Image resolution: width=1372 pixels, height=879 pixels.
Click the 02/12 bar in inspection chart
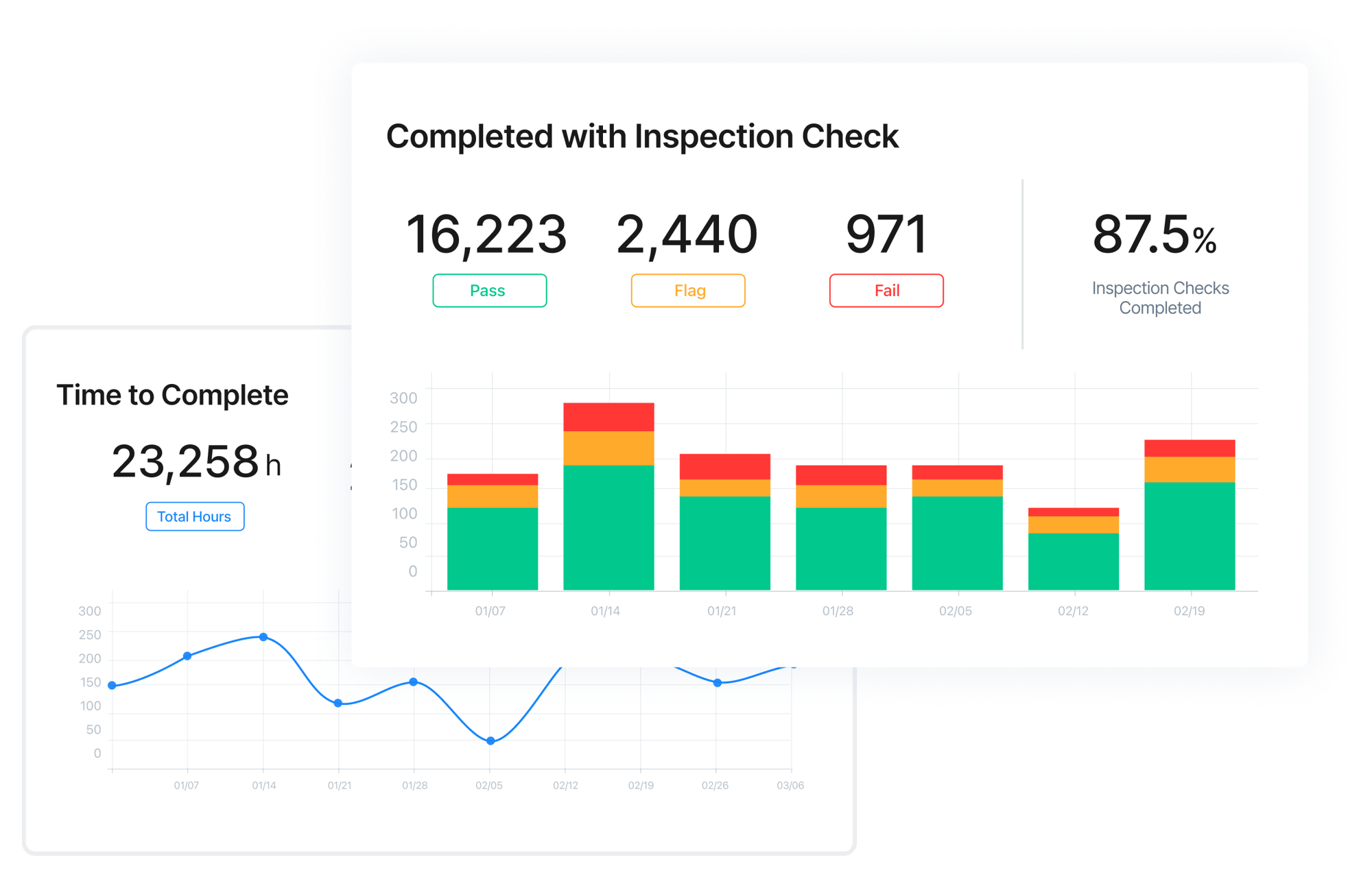[1074, 549]
